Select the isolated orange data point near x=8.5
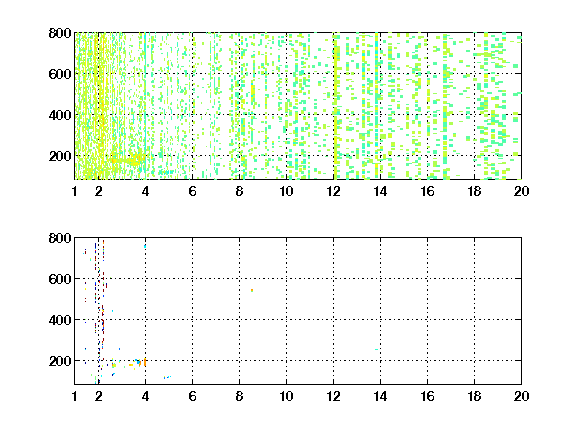The image size is (576, 432). pos(252,291)
